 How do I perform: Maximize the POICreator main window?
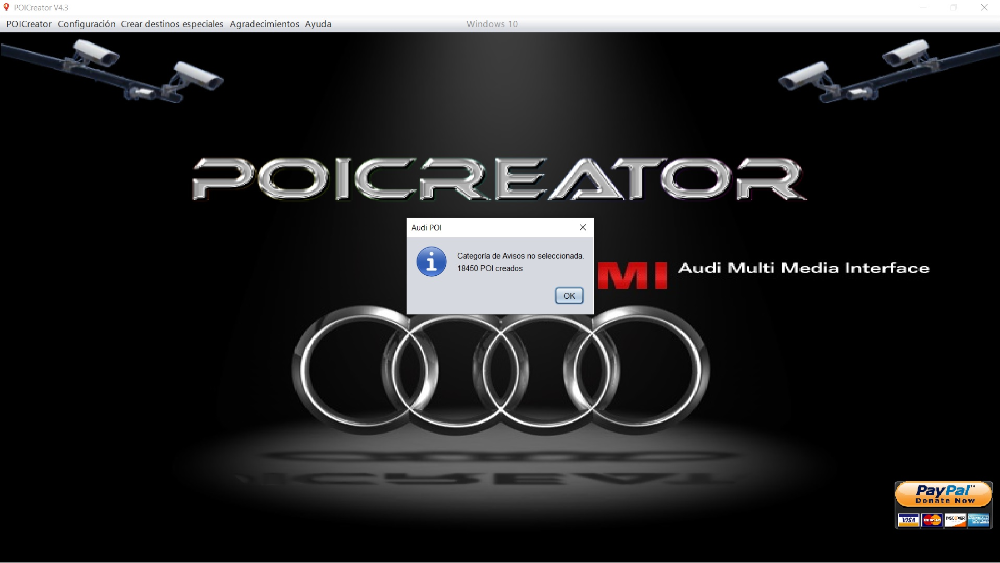(953, 7)
